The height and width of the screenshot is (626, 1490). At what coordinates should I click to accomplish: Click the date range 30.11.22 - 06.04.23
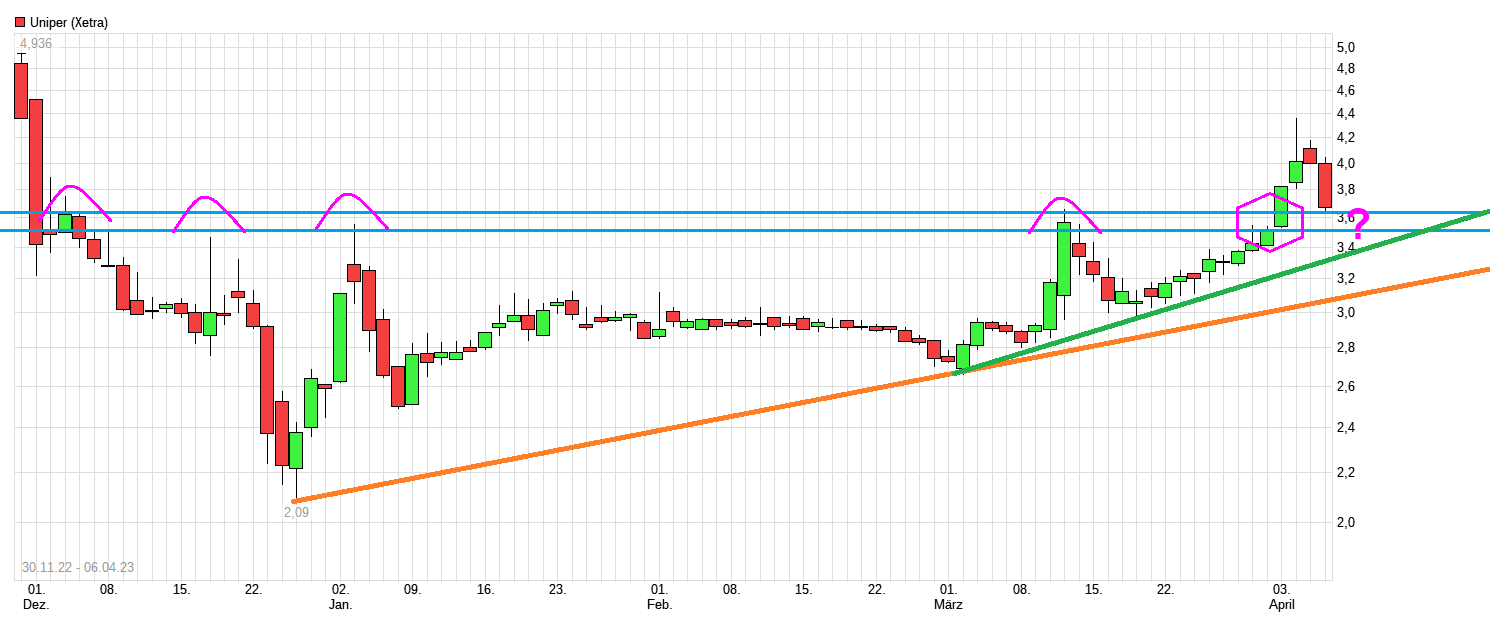[78, 567]
